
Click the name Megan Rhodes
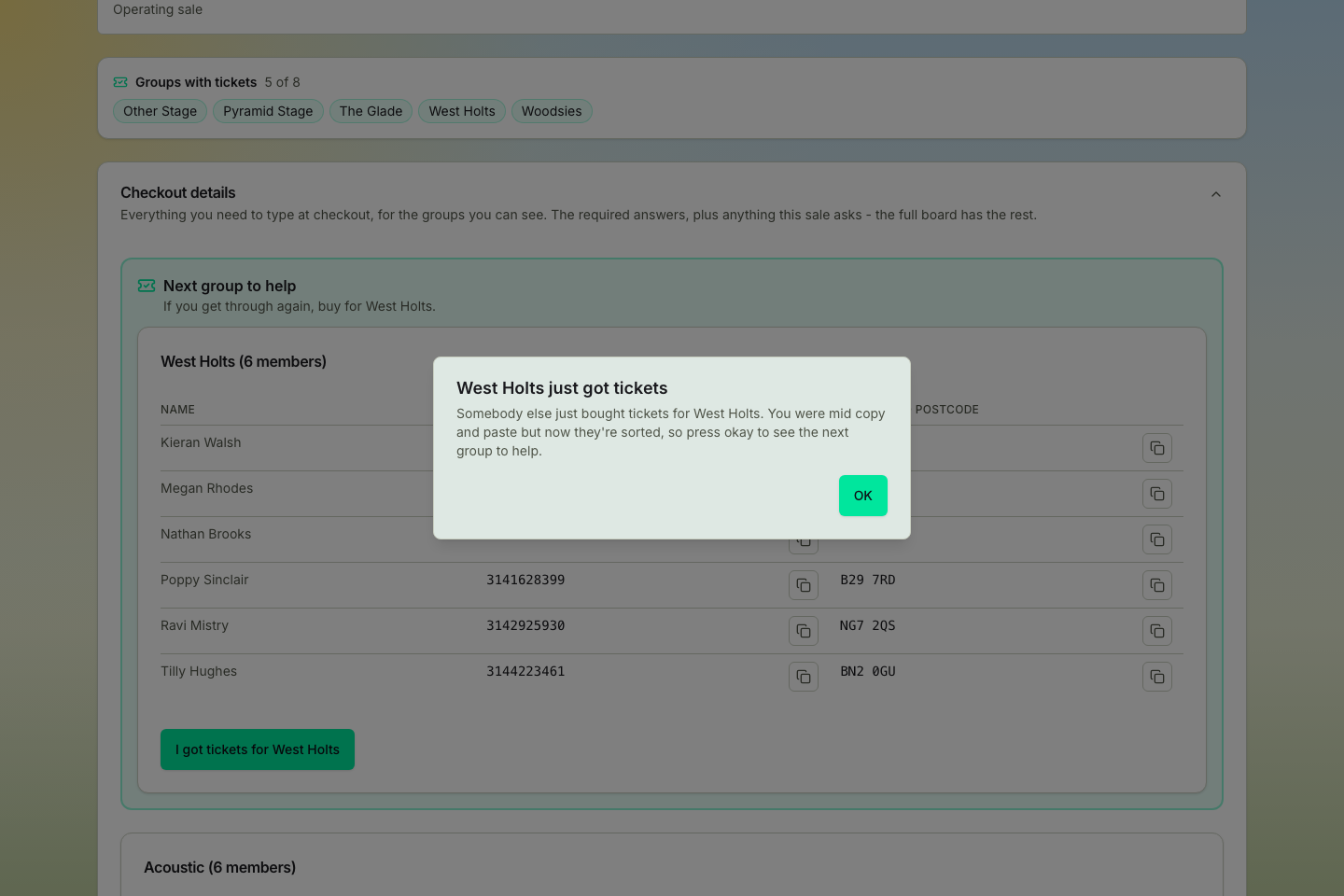206,488
